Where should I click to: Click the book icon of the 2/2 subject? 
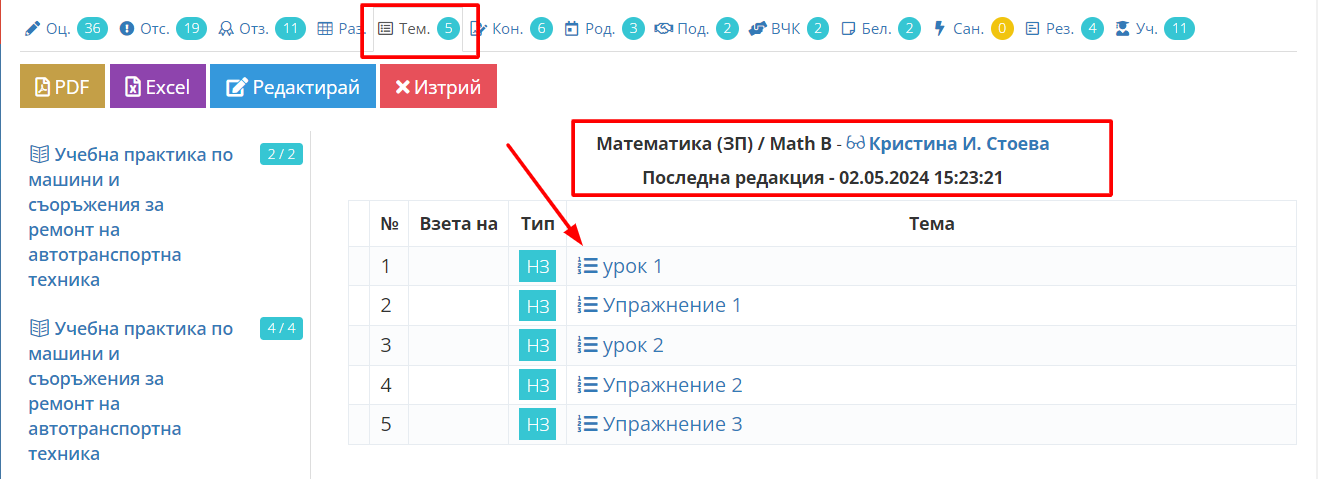pyautogui.click(x=39, y=154)
